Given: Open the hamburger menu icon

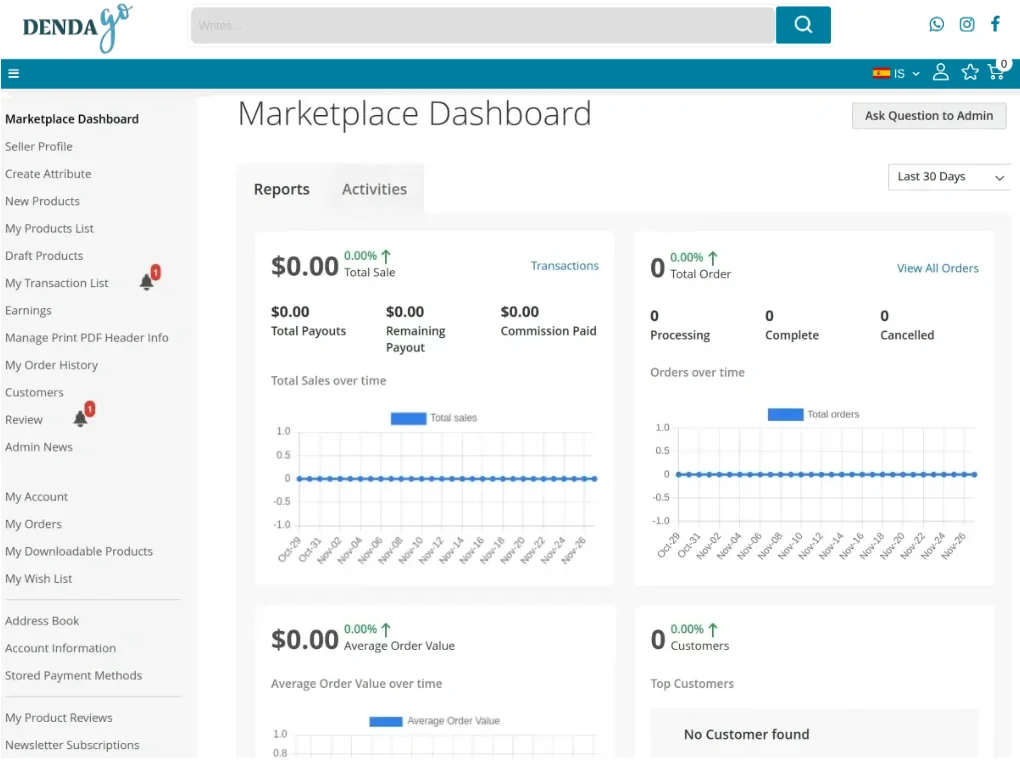Looking at the screenshot, I should tap(13, 73).
